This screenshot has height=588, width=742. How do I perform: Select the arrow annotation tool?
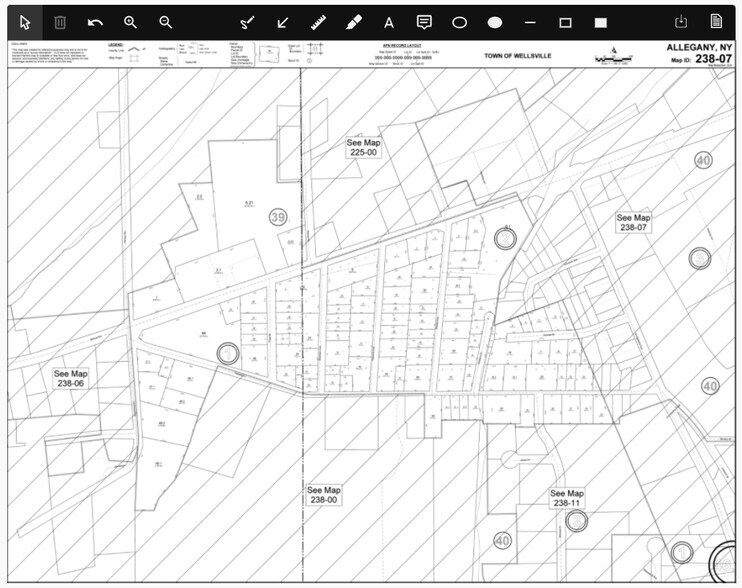(283, 22)
